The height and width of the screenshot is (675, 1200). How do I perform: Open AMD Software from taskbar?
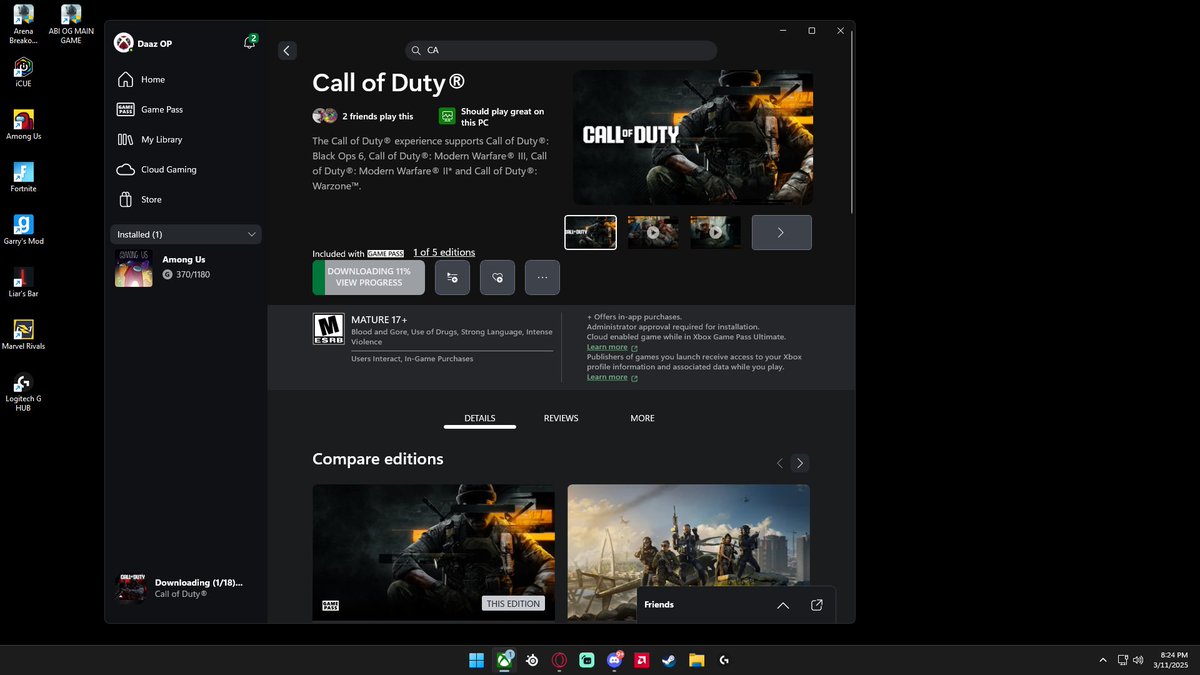pos(641,660)
